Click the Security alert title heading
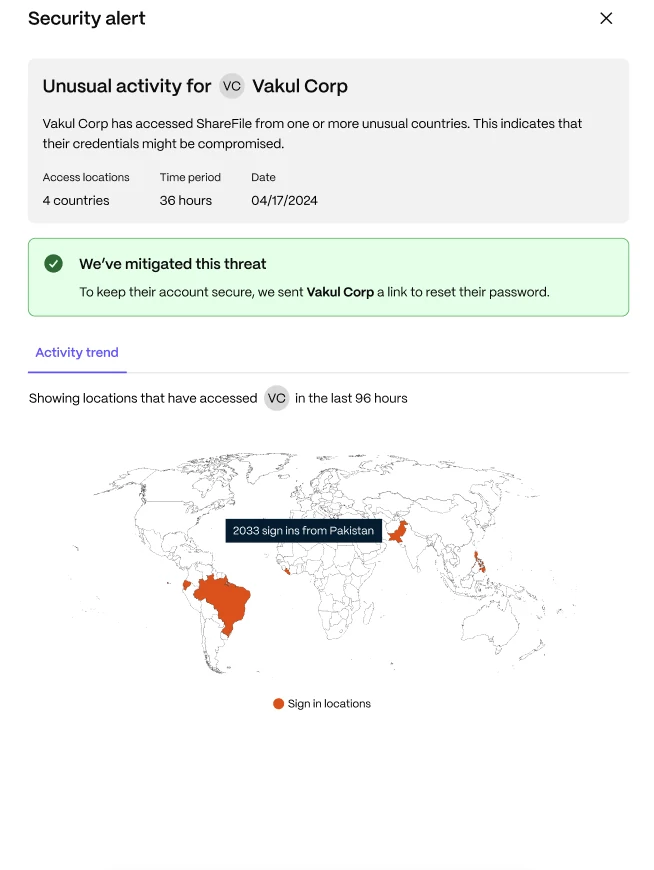 coord(87,18)
